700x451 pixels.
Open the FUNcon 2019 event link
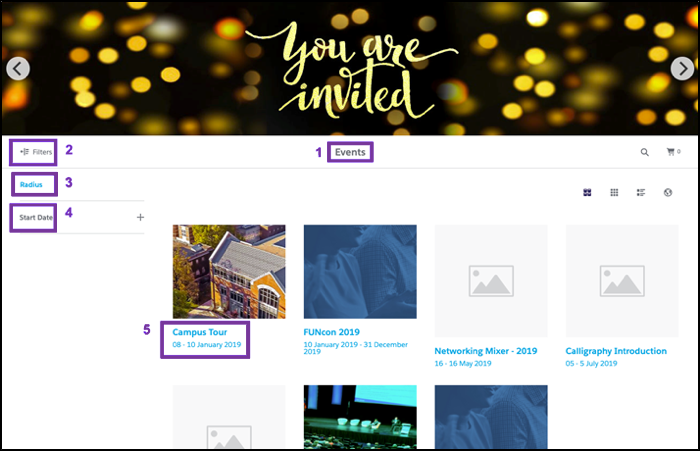coord(331,332)
